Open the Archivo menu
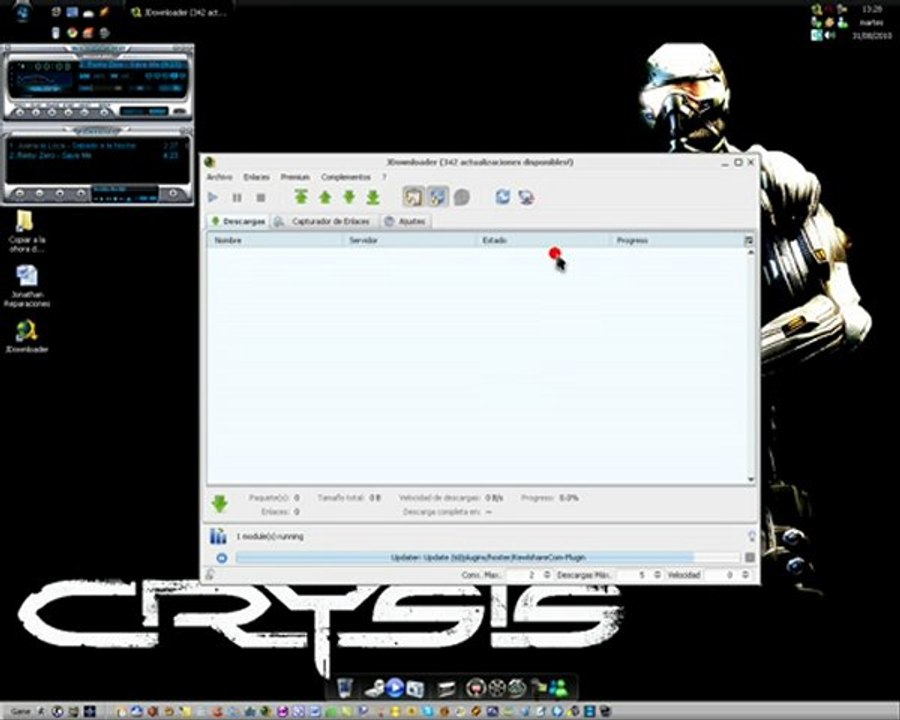This screenshot has height=720, width=900. pyautogui.click(x=220, y=177)
